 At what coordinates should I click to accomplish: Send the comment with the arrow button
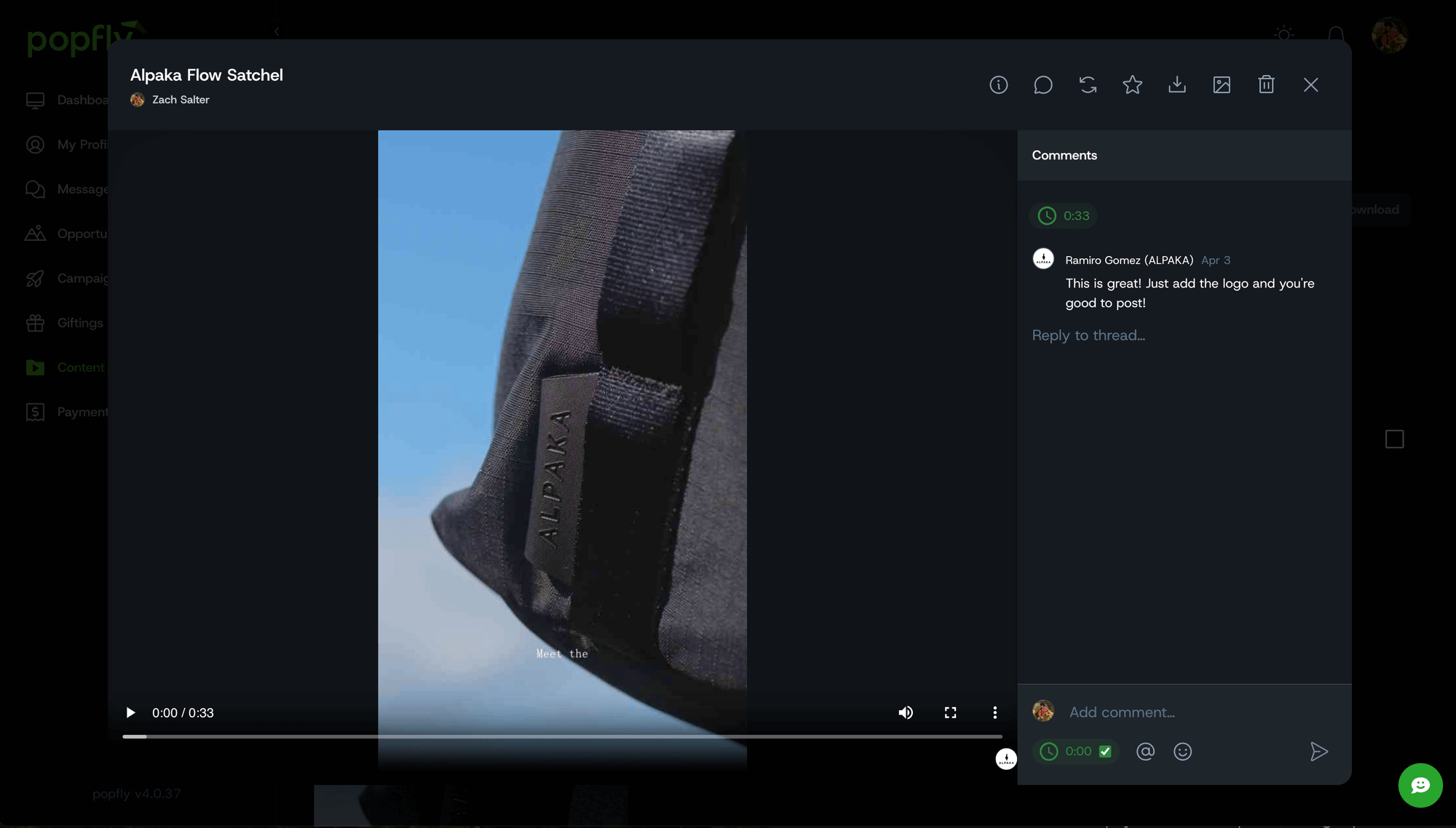coord(1319,752)
